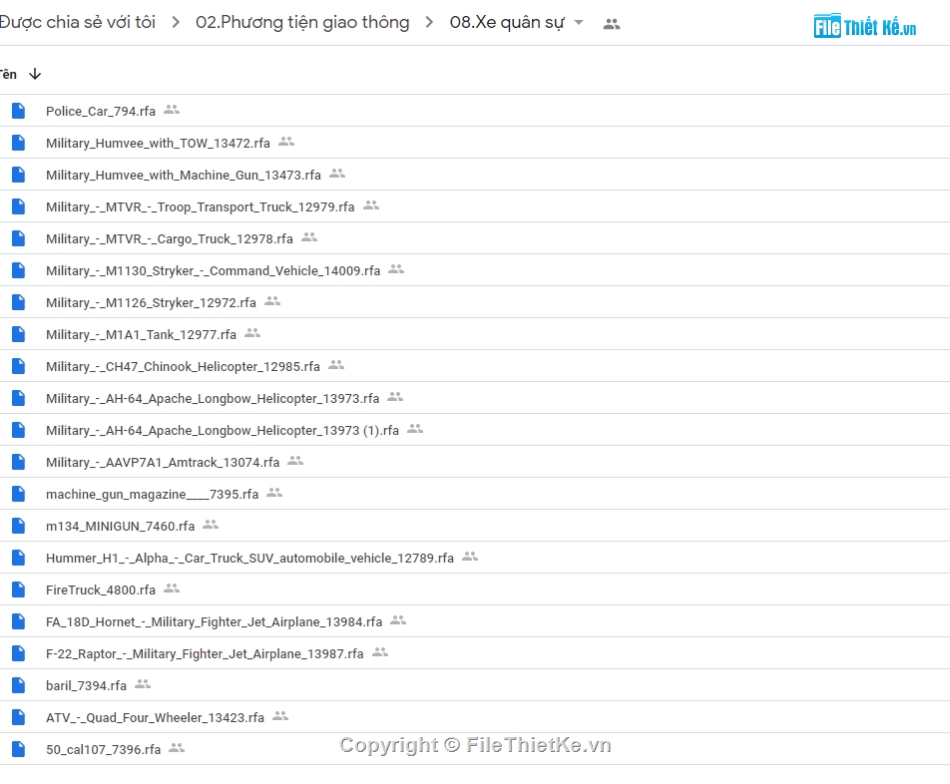Select Military_-_CH47_Chinook_Helicopter_12985.rfa
The image size is (950, 784).
(x=183, y=367)
